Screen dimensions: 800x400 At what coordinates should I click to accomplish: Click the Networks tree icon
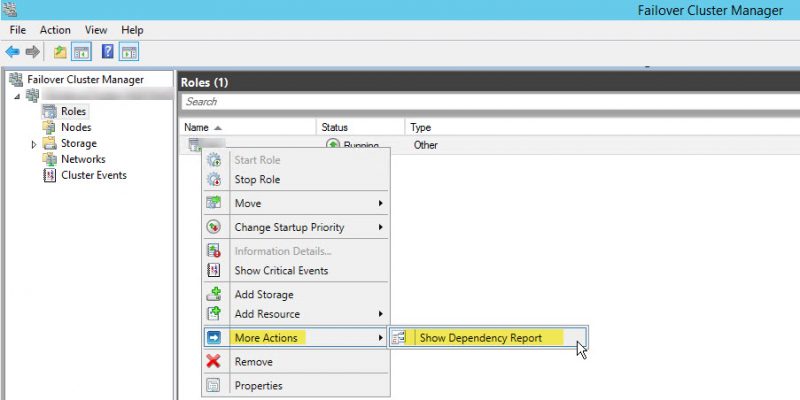click(49, 159)
